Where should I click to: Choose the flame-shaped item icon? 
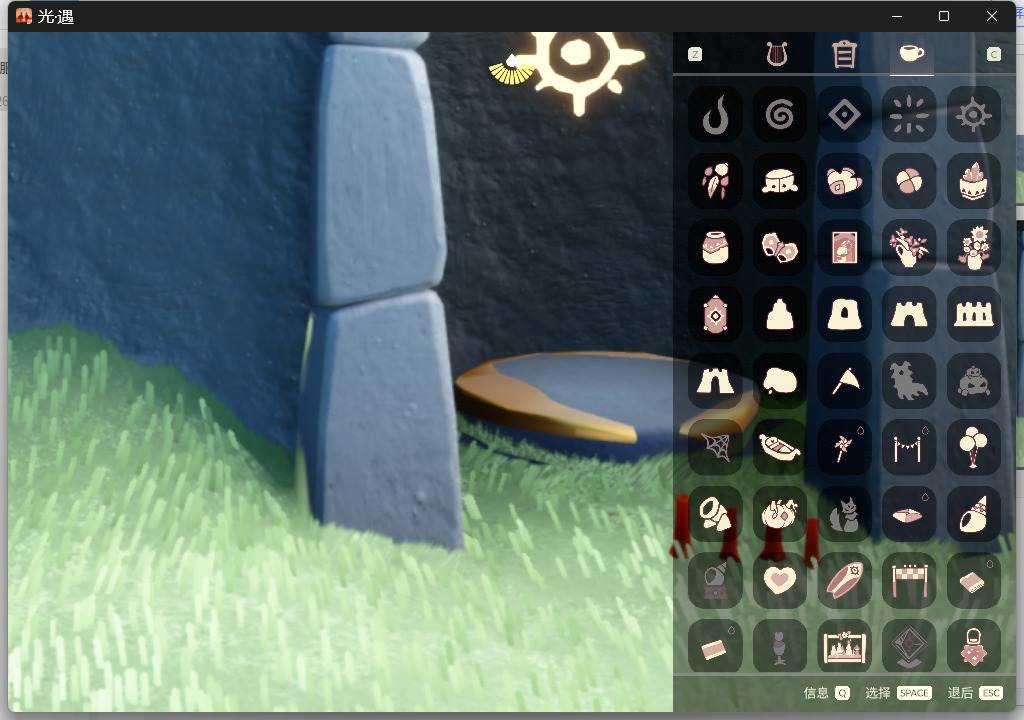click(715, 116)
